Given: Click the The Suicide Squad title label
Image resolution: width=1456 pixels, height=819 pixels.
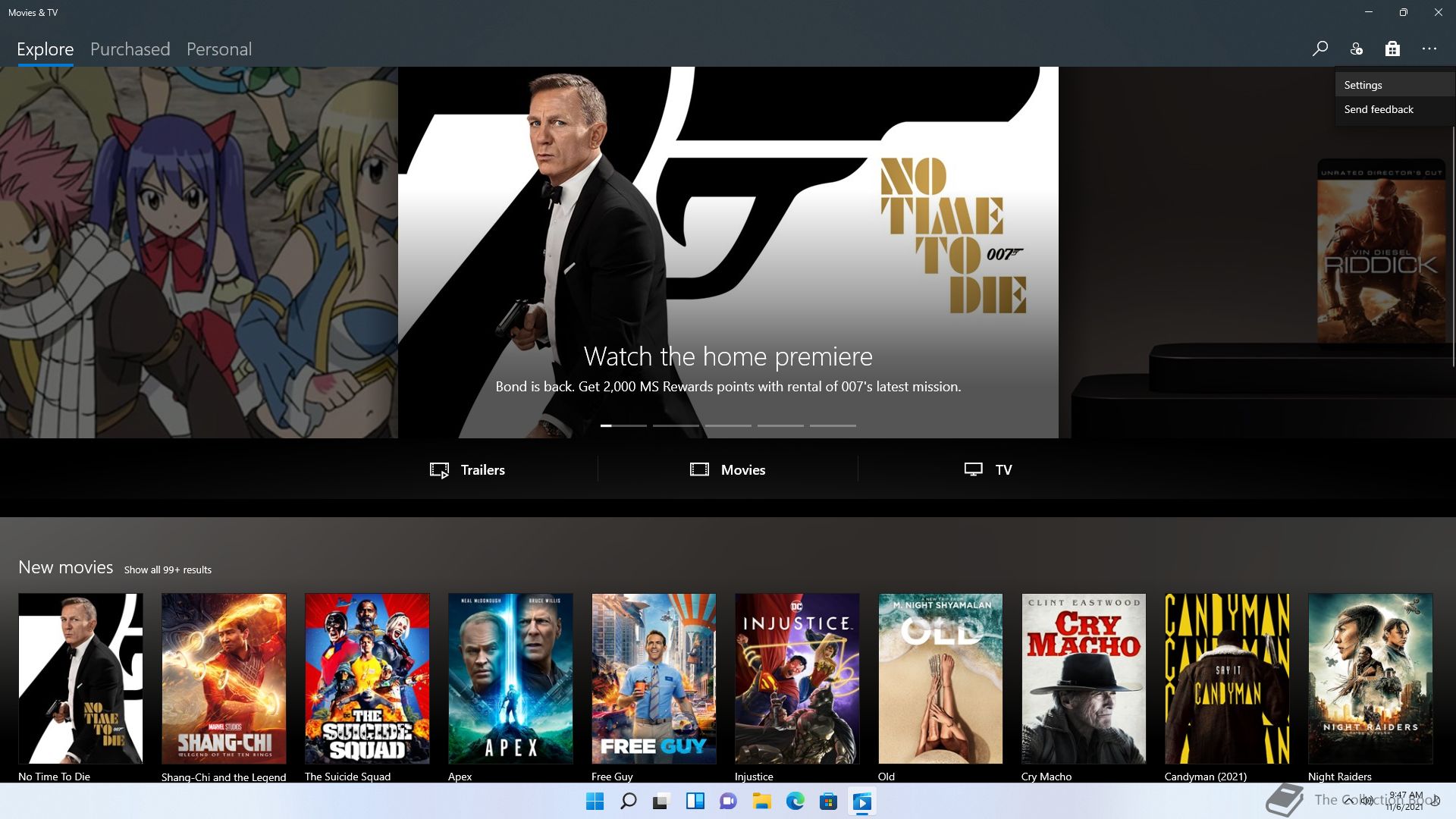Looking at the screenshot, I should (347, 777).
